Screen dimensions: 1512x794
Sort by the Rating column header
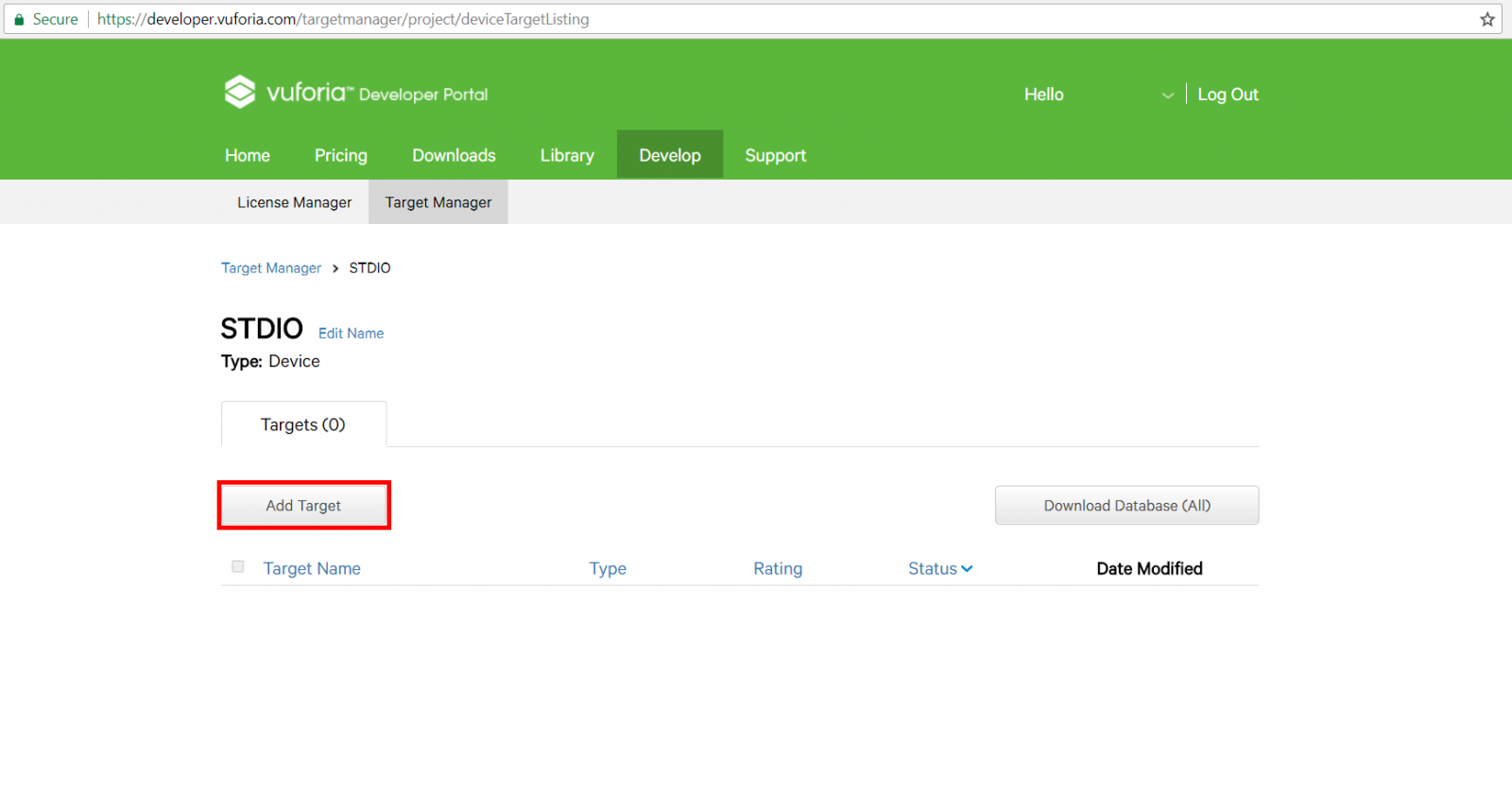coord(778,568)
